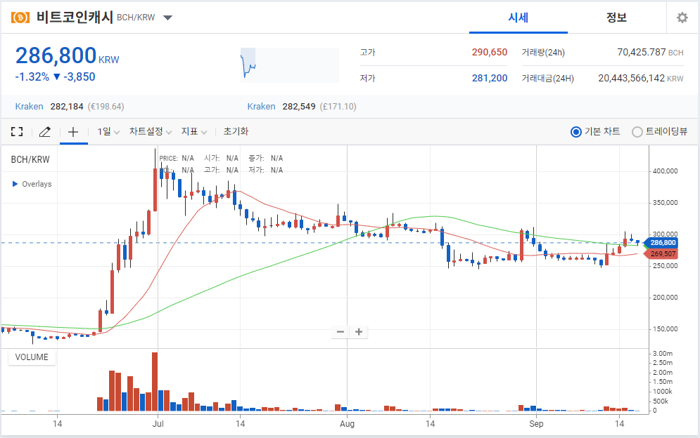Select the 기본 차트 radio option
Viewport: 700px width, 438px height.
tap(576, 132)
